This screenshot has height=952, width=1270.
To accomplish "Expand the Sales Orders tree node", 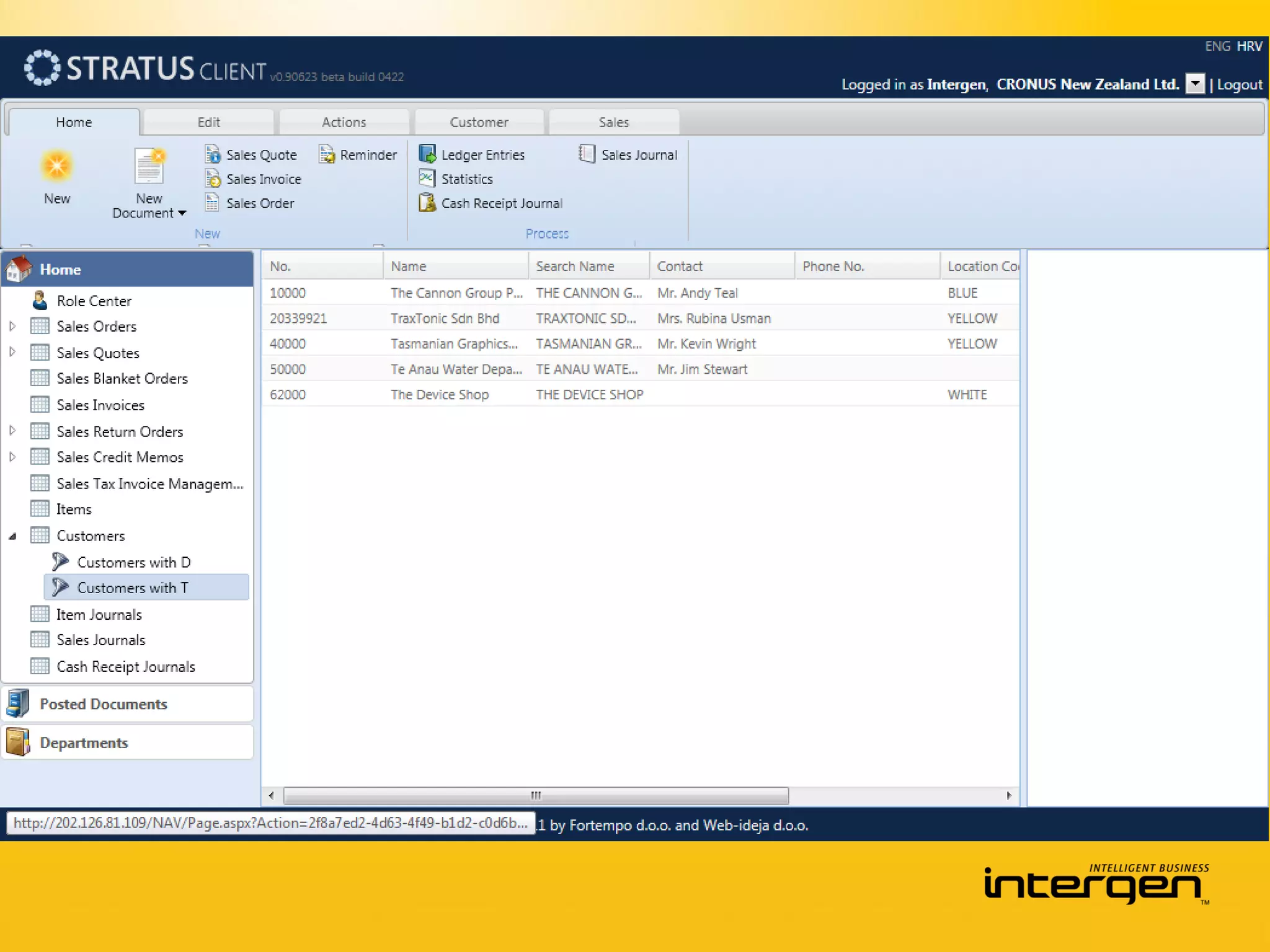I will 12,326.
